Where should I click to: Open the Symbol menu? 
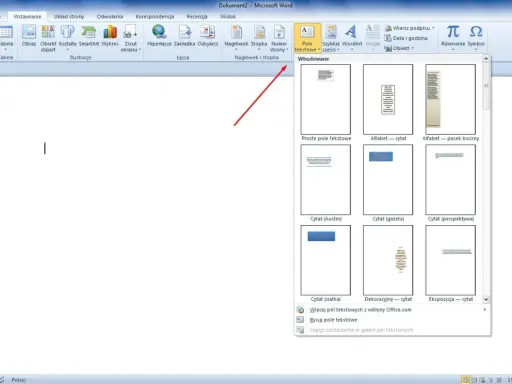coord(476,38)
